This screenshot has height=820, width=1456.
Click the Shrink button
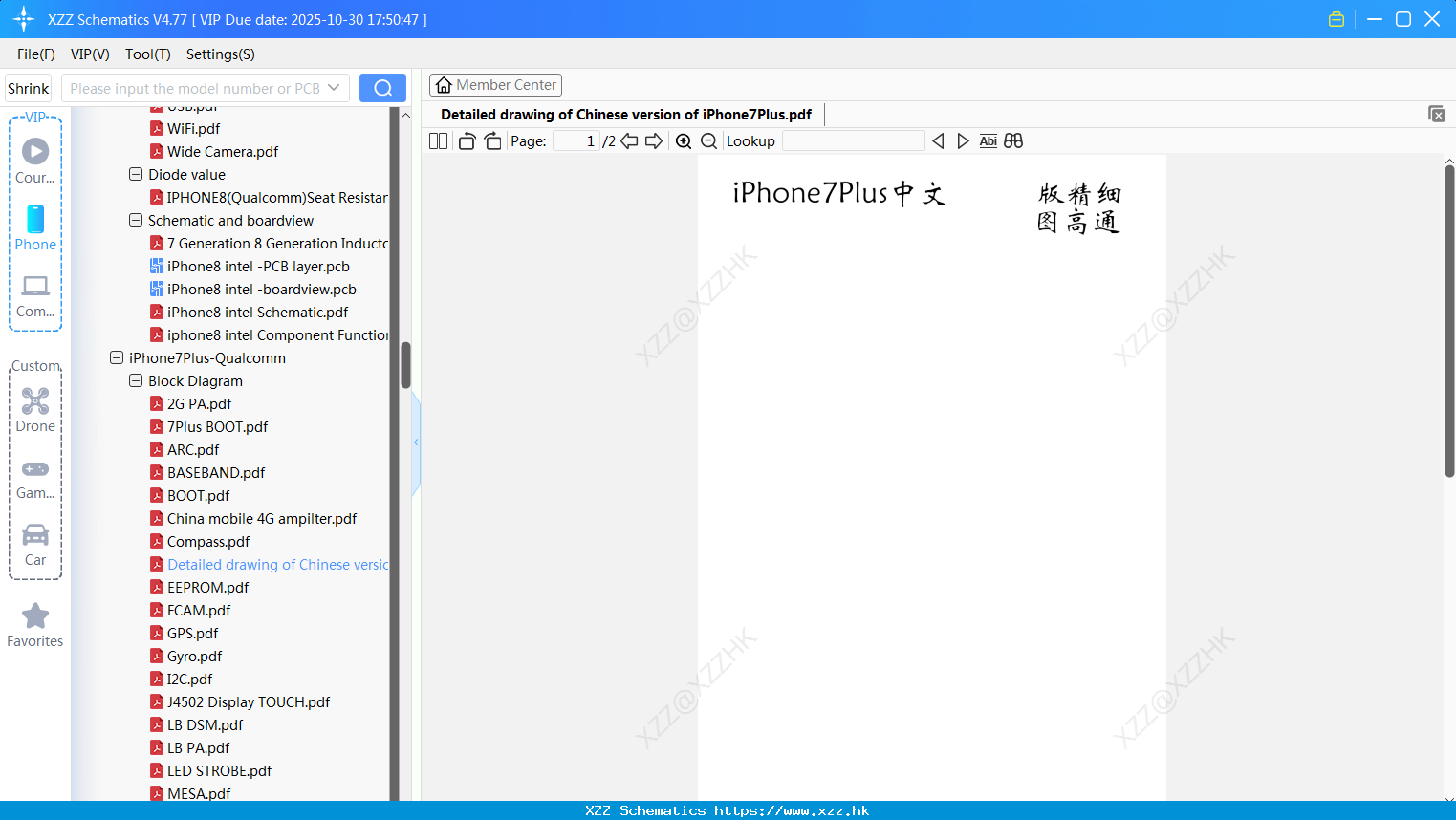click(28, 88)
